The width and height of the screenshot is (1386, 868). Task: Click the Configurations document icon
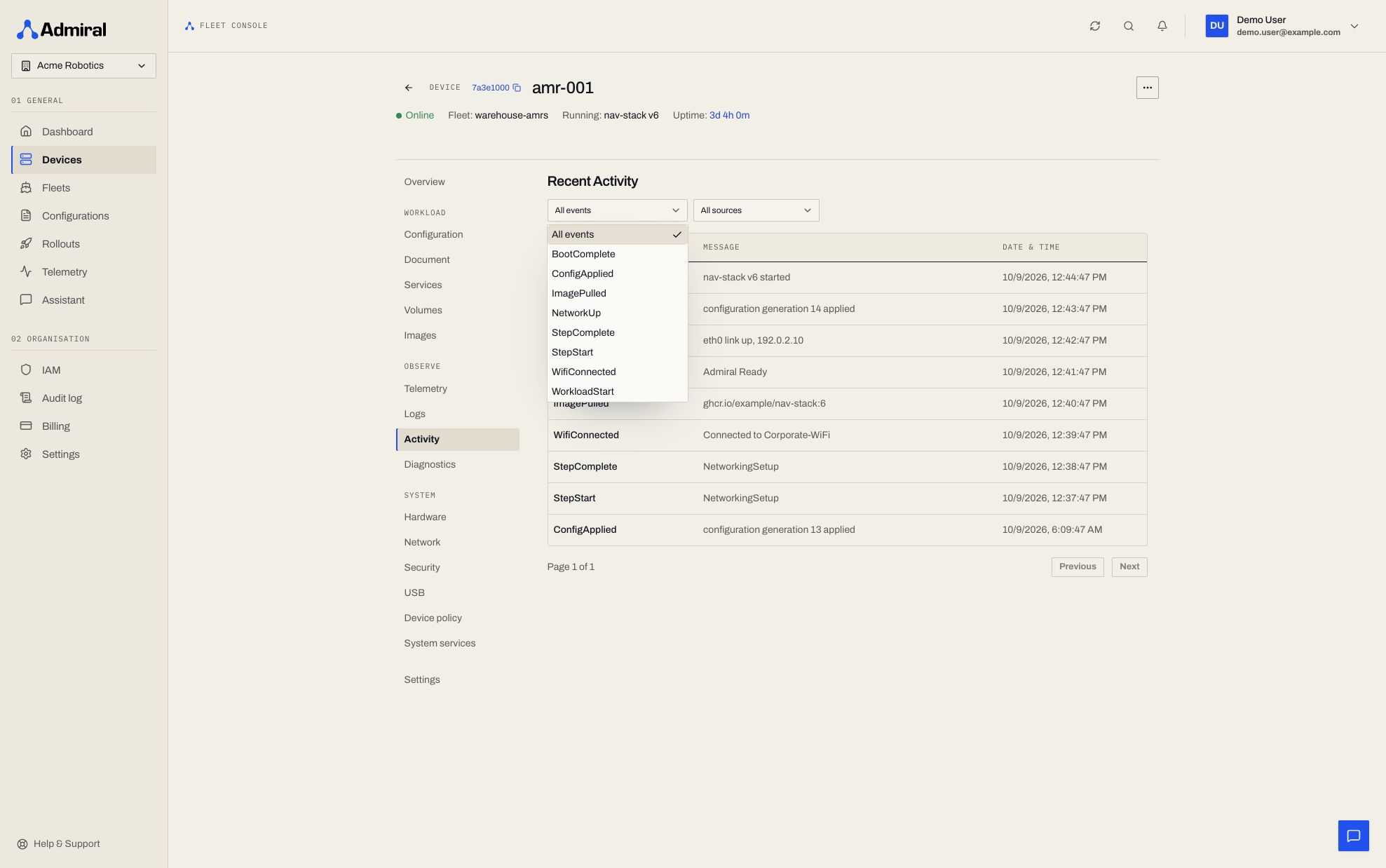tap(26, 216)
